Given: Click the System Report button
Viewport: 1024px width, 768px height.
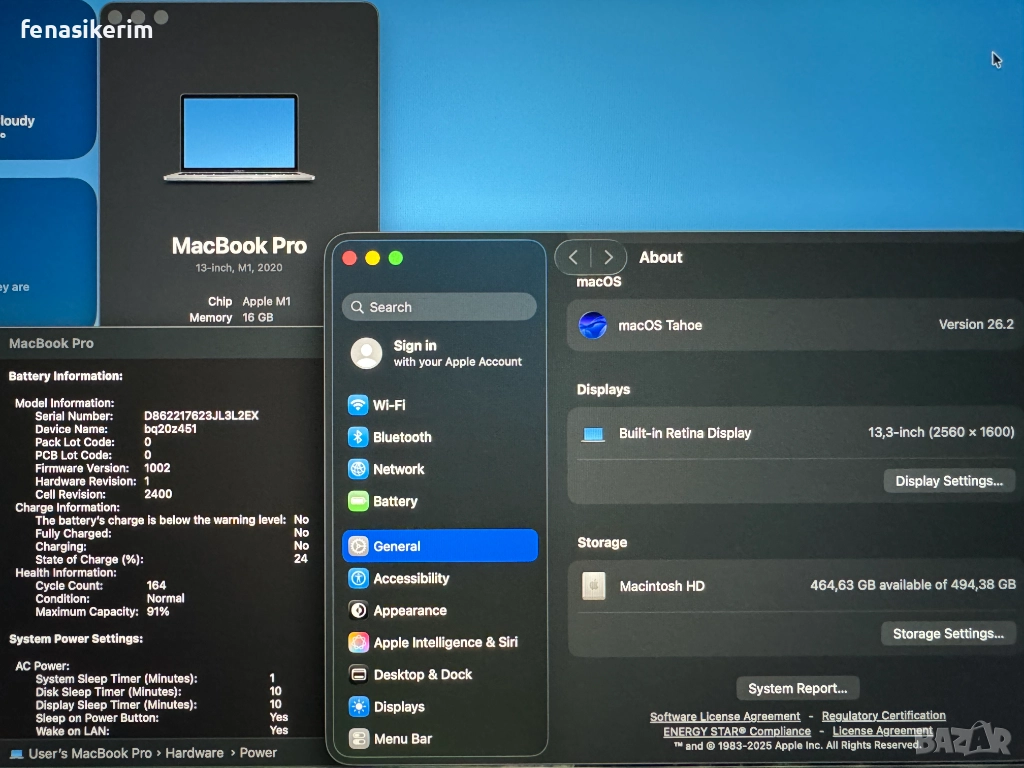Looking at the screenshot, I should (x=797, y=688).
